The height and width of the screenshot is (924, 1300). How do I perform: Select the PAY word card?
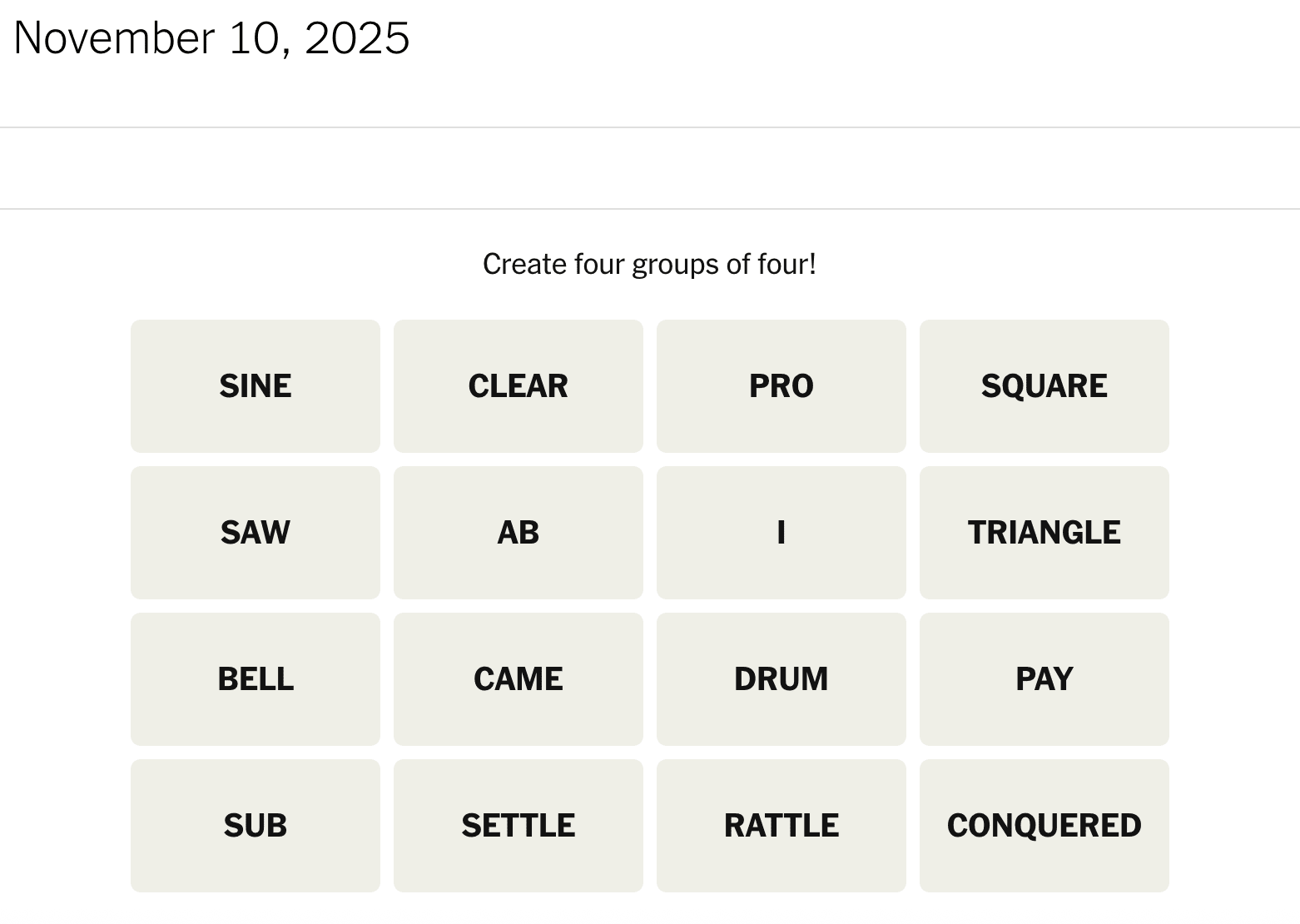pyautogui.click(x=1044, y=679)
